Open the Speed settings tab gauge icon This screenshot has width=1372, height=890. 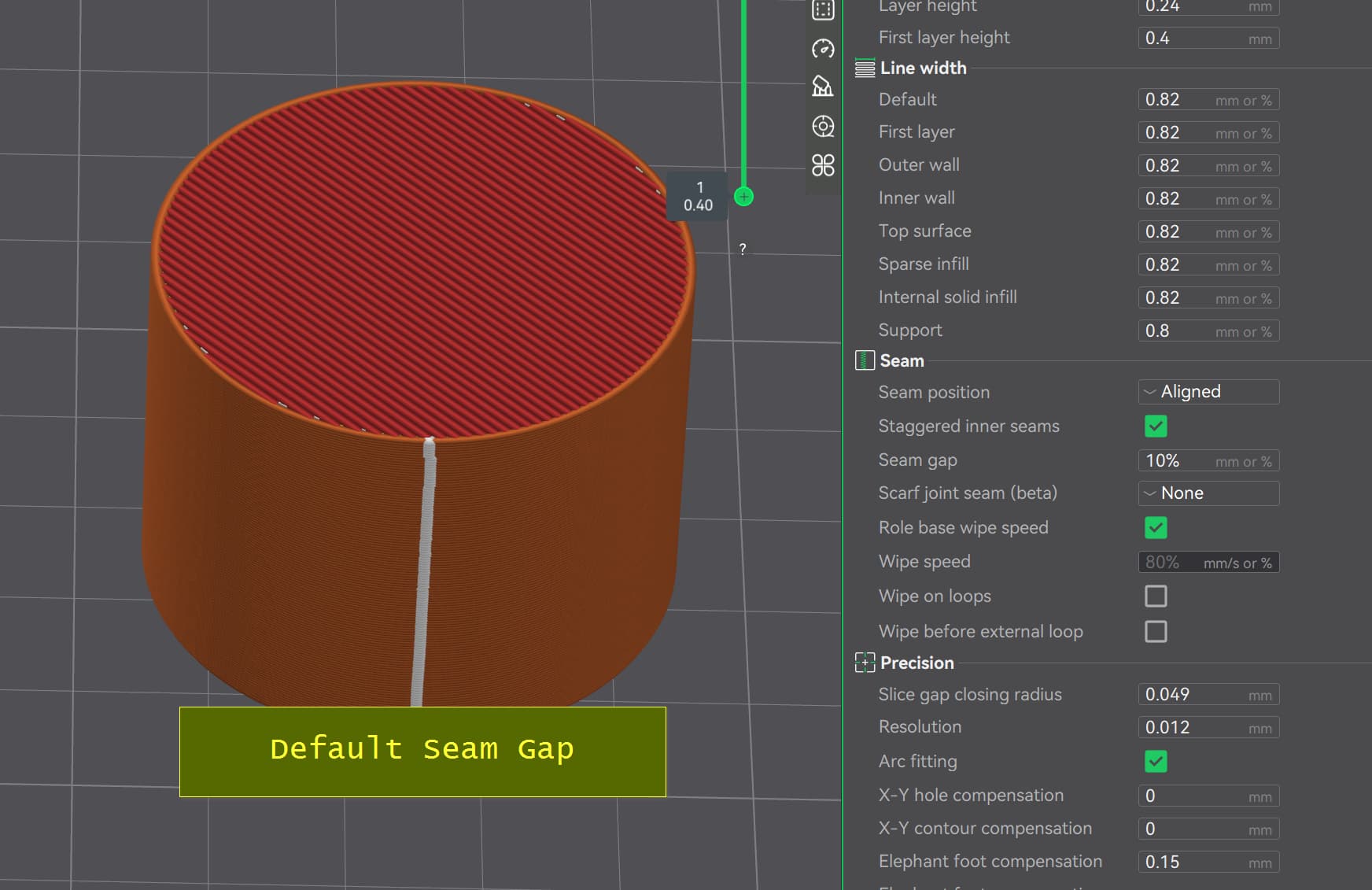pyautogui.click(x=823, y=49)
